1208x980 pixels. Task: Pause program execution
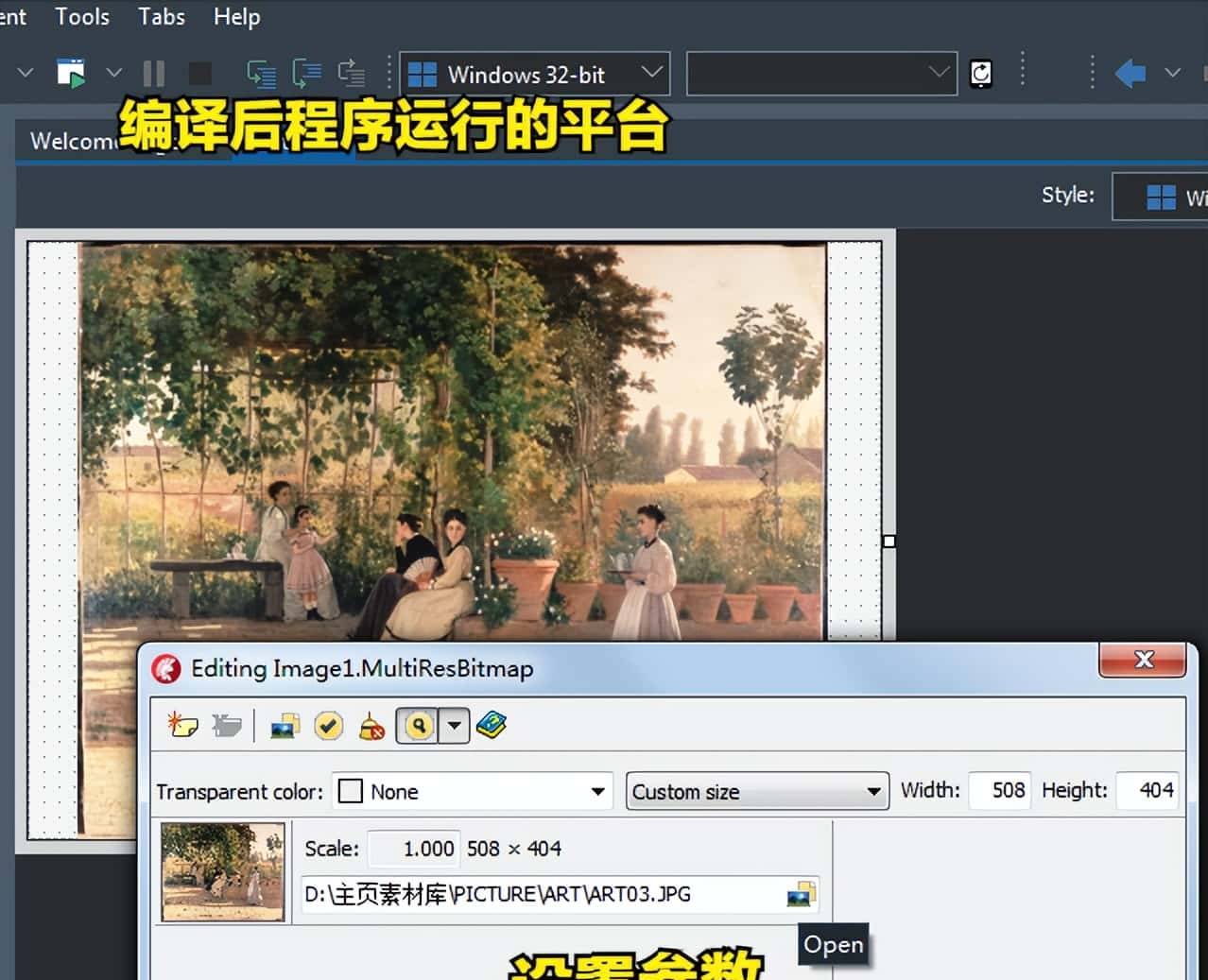click(x=153, y=72)
